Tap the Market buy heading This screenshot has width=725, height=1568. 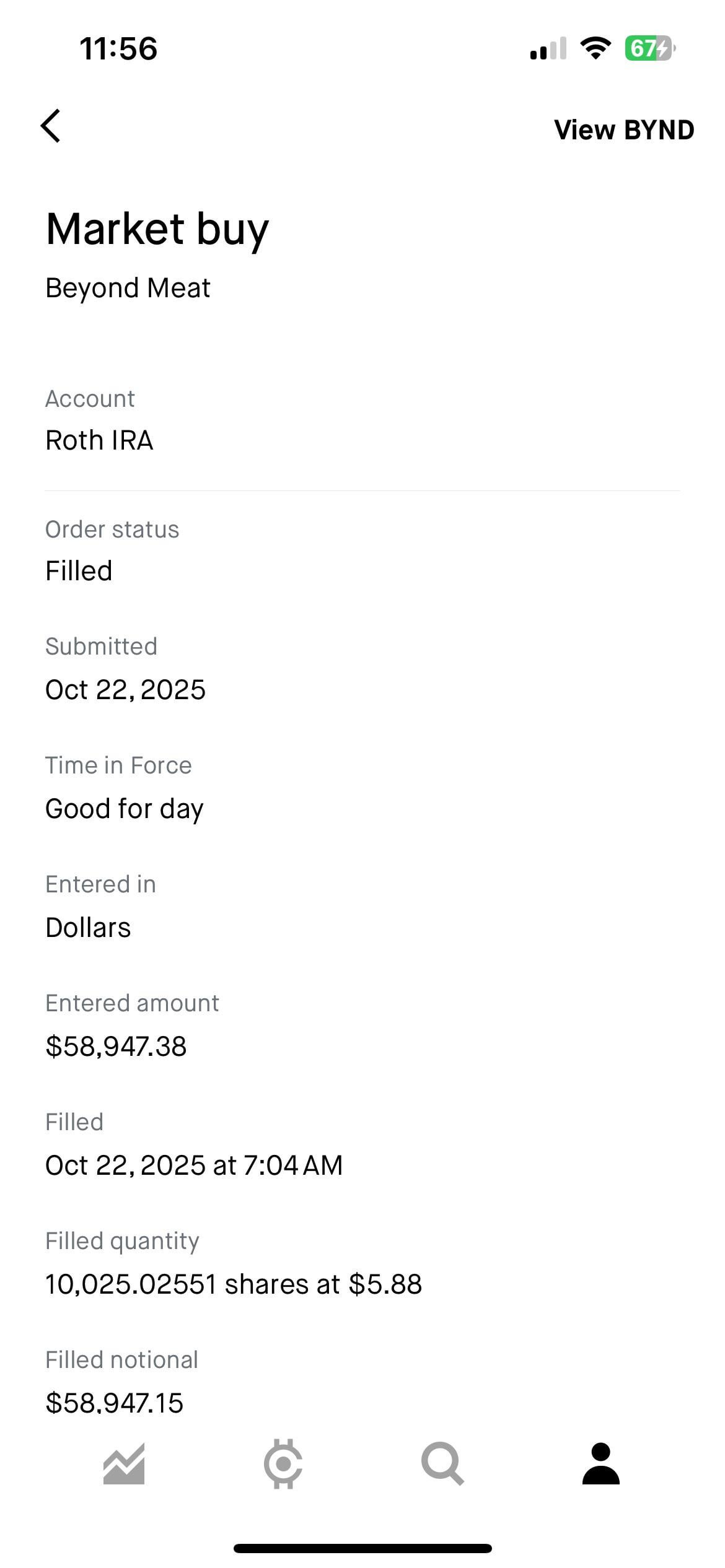(x=157, y=229)
